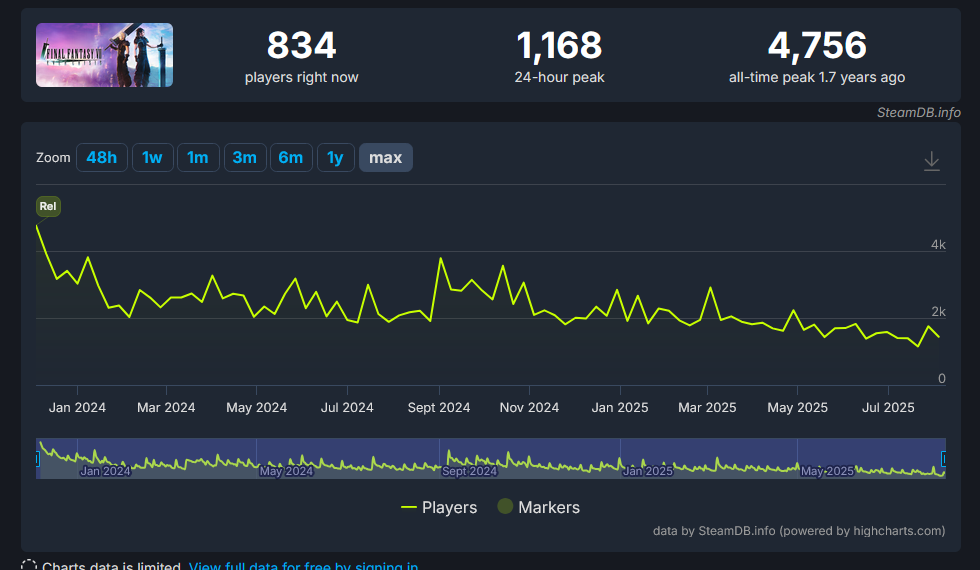The height and width of the screenshot is (570, 980).
Task: Click the Nov 2024 axis label
Action: click(529, 408)
